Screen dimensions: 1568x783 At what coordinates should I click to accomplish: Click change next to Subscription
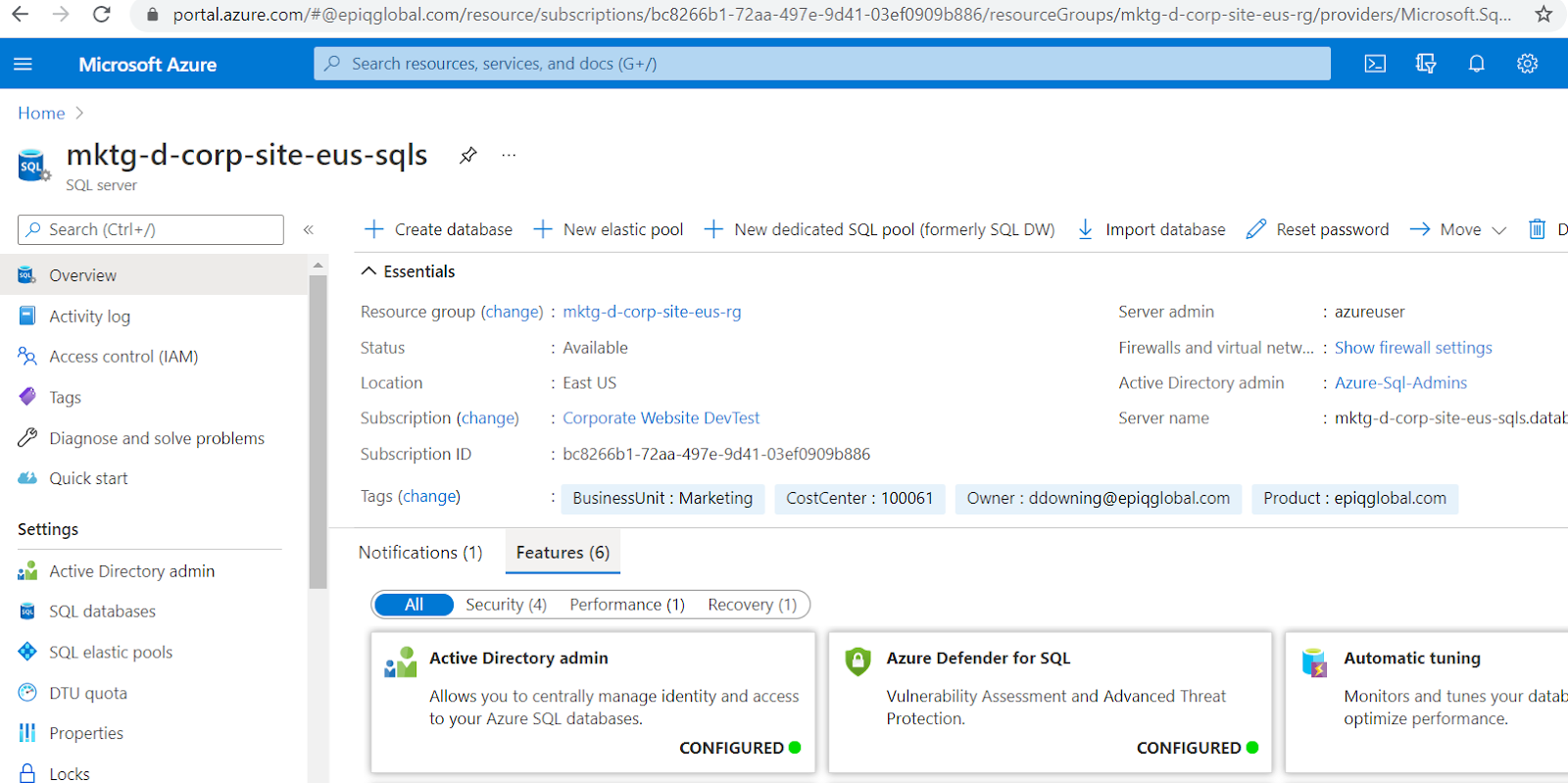click(488, 418)
